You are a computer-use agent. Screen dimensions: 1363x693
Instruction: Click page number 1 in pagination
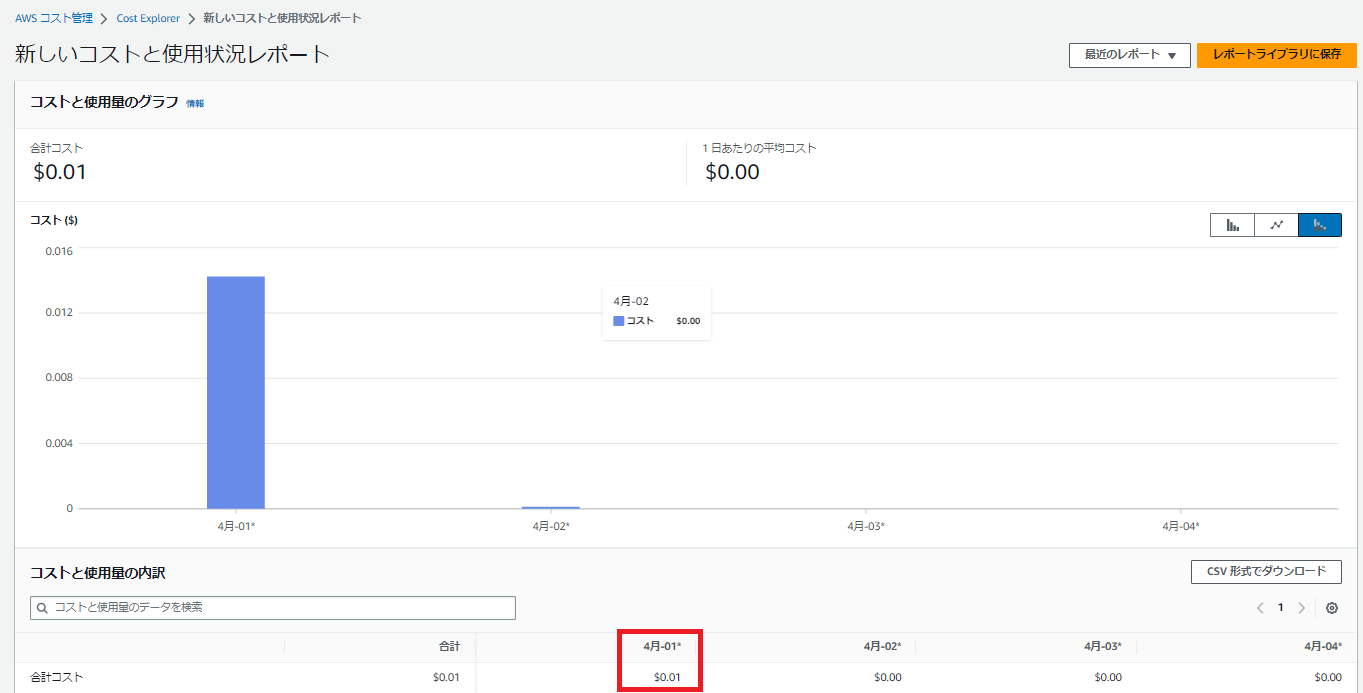(x=1280, y=608)
